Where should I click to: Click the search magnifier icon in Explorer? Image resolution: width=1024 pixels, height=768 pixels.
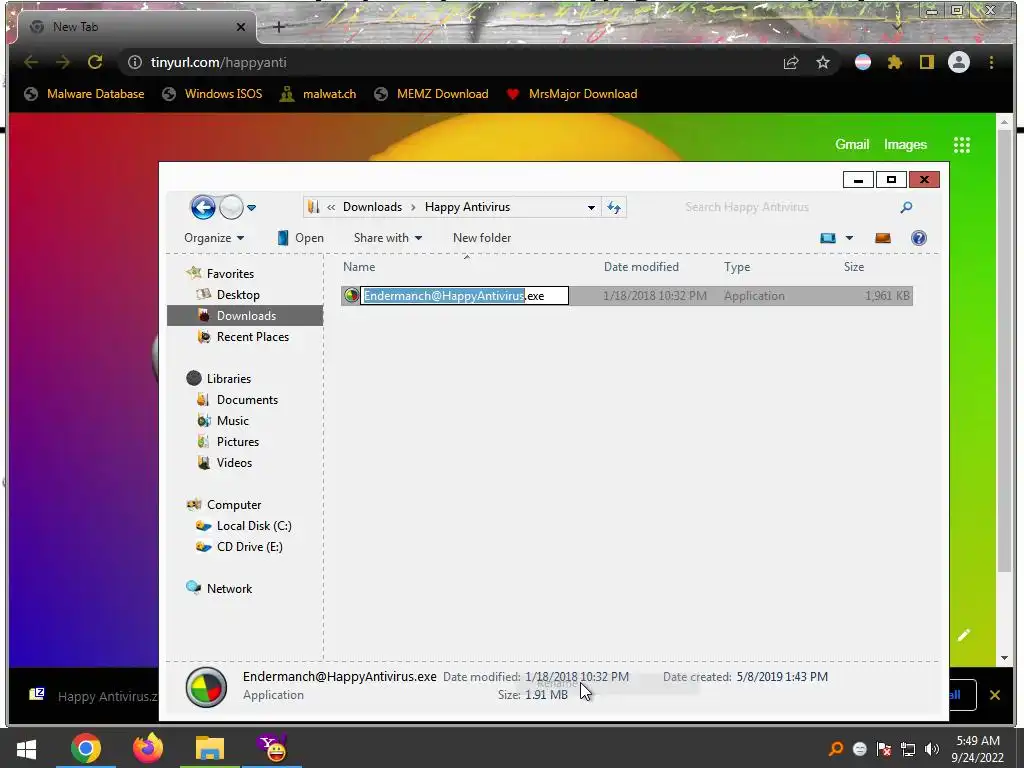click(x=906, y=207)
